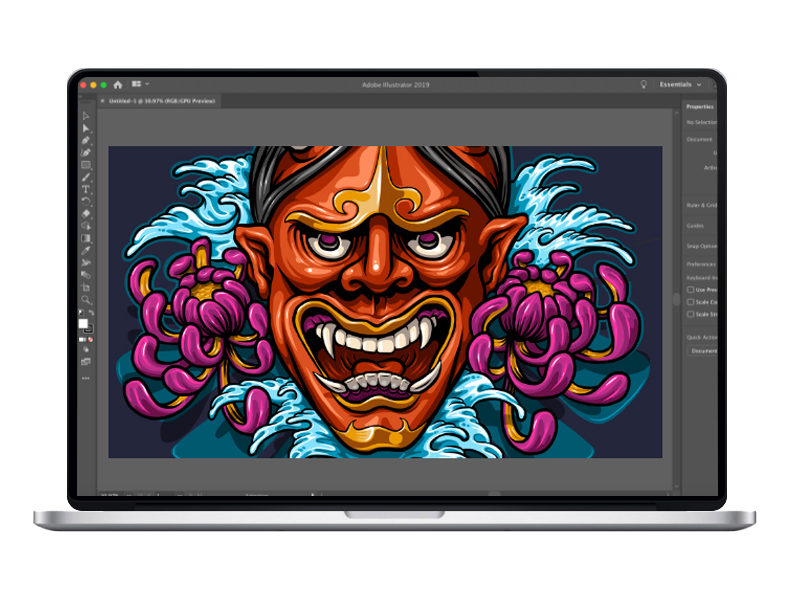Toggle the Scale Strokes checkbox
800x600 pixels.
tap(691, 314)
